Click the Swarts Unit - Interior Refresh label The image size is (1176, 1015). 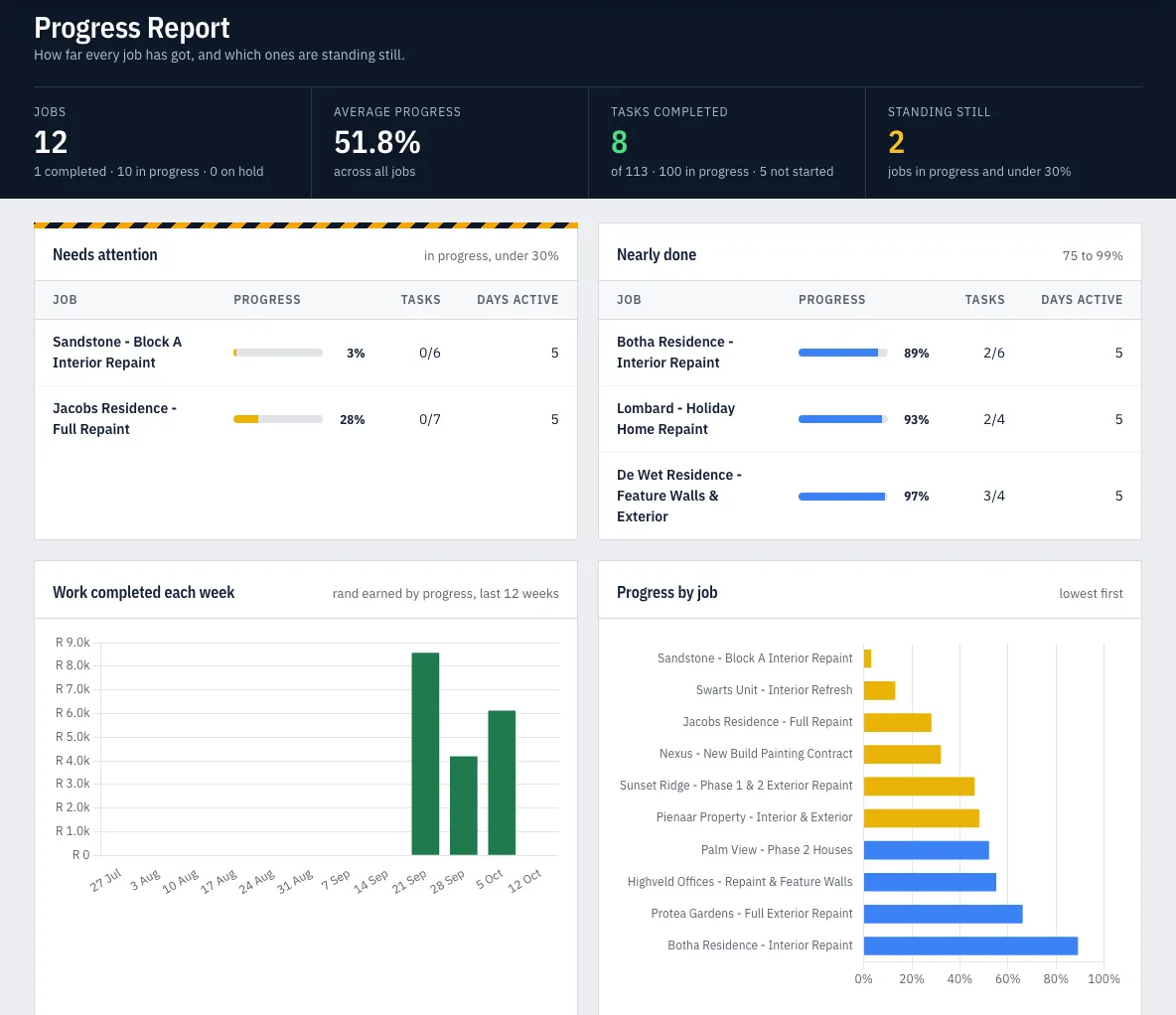tap(774, 690)
